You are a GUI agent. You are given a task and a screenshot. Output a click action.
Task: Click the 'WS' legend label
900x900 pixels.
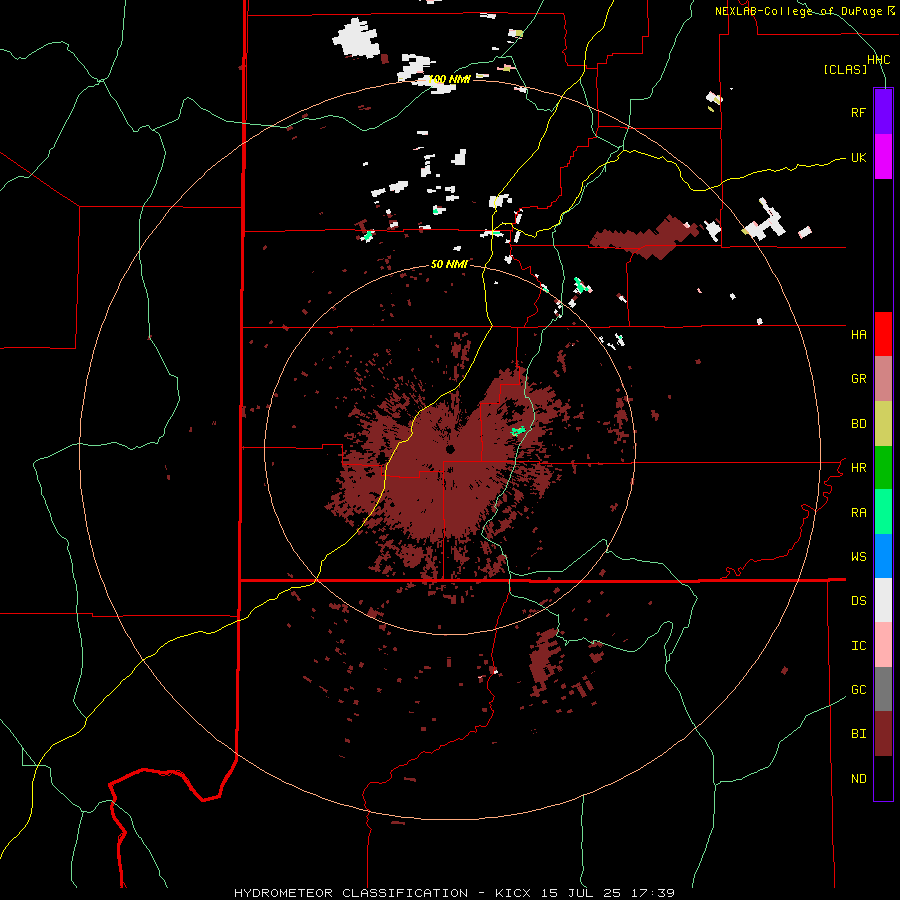coord(858,556)
